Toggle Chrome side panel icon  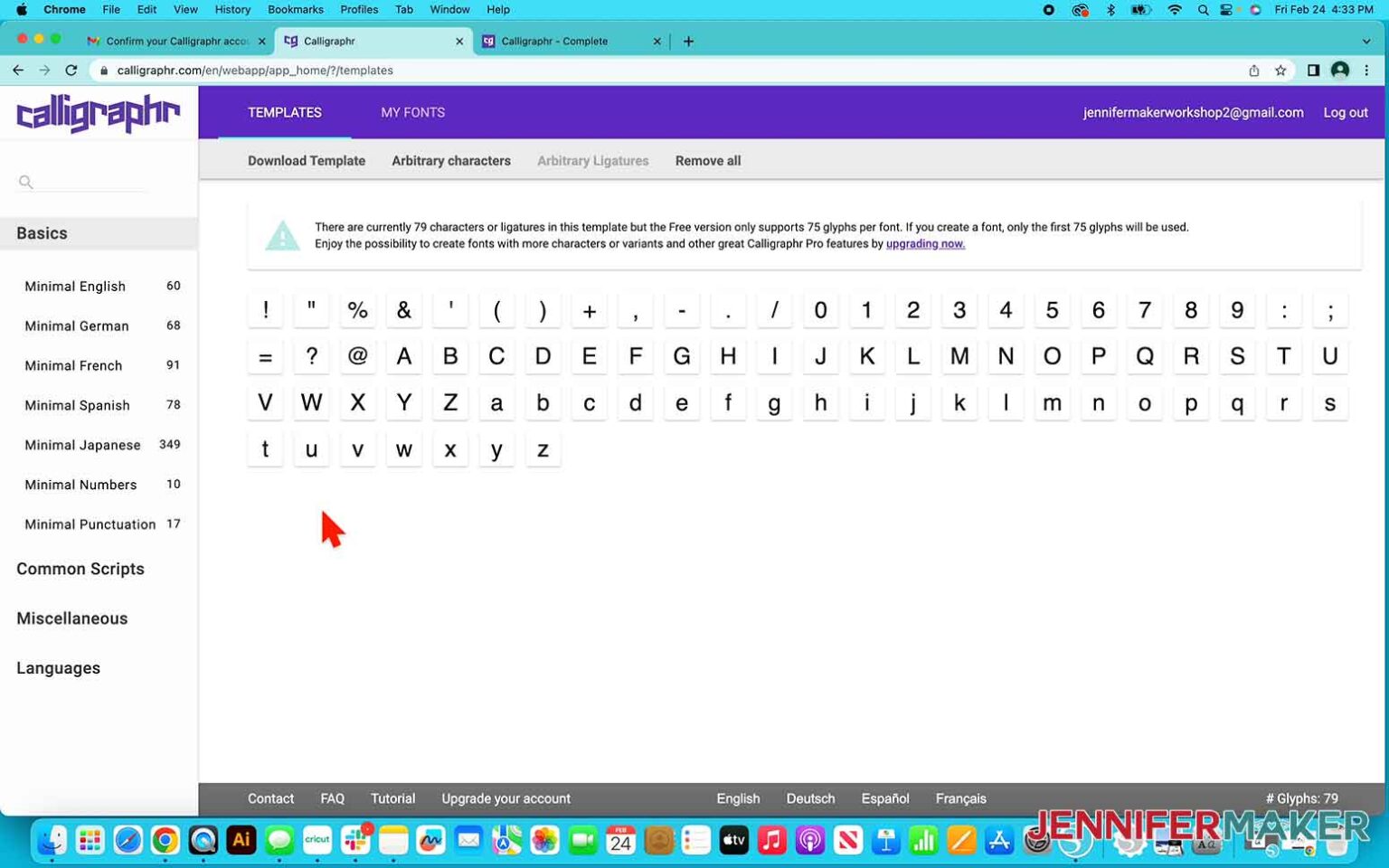(1313, 70)
